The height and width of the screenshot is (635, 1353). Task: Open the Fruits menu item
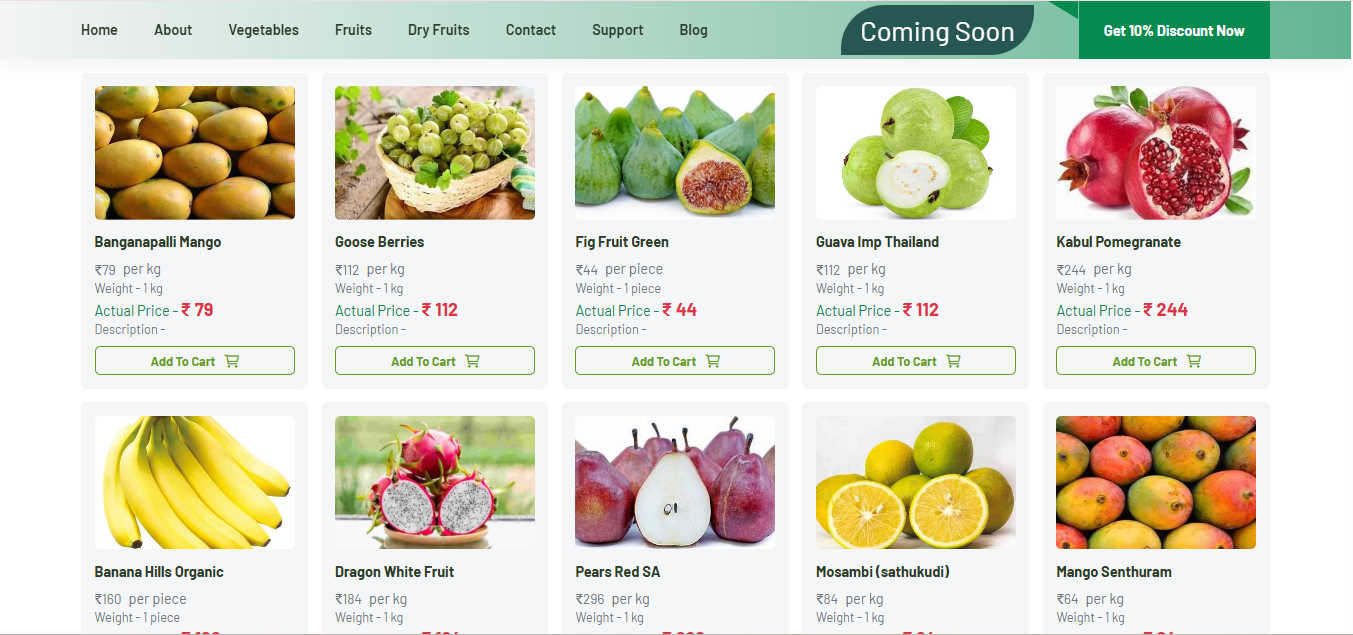coord(353,30)
